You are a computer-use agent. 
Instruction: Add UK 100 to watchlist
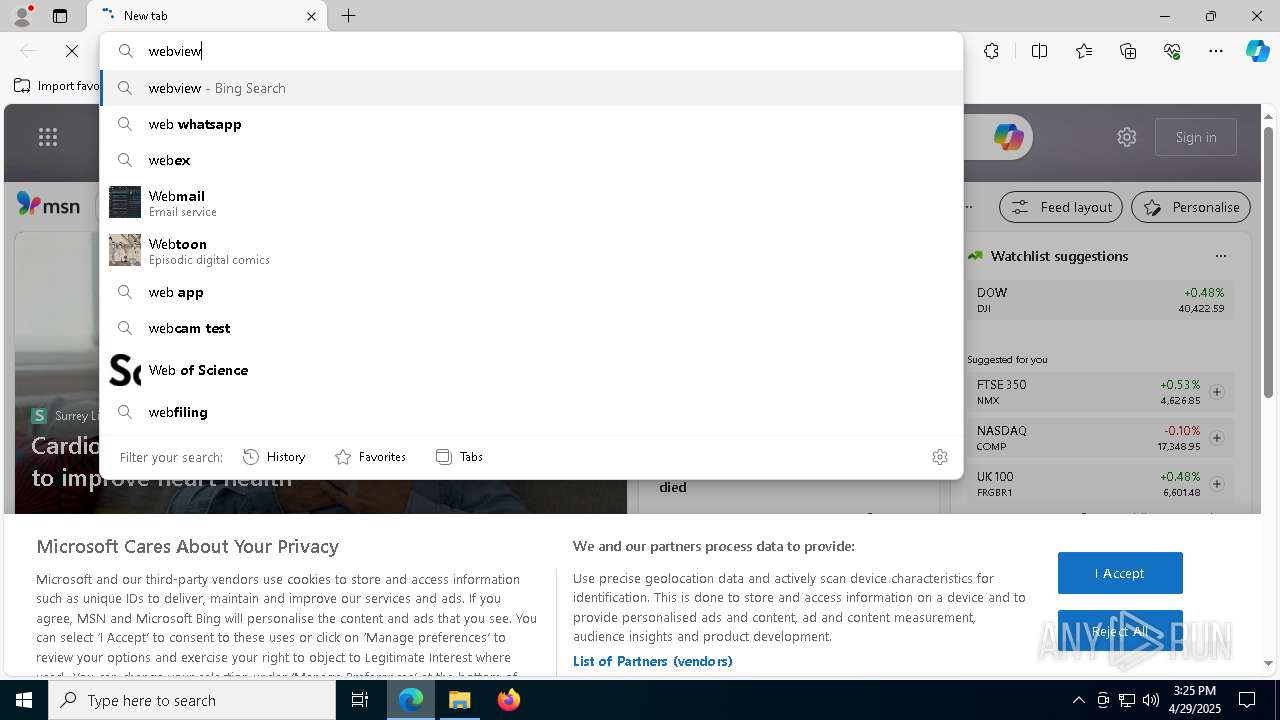(x=1217, y=484)
